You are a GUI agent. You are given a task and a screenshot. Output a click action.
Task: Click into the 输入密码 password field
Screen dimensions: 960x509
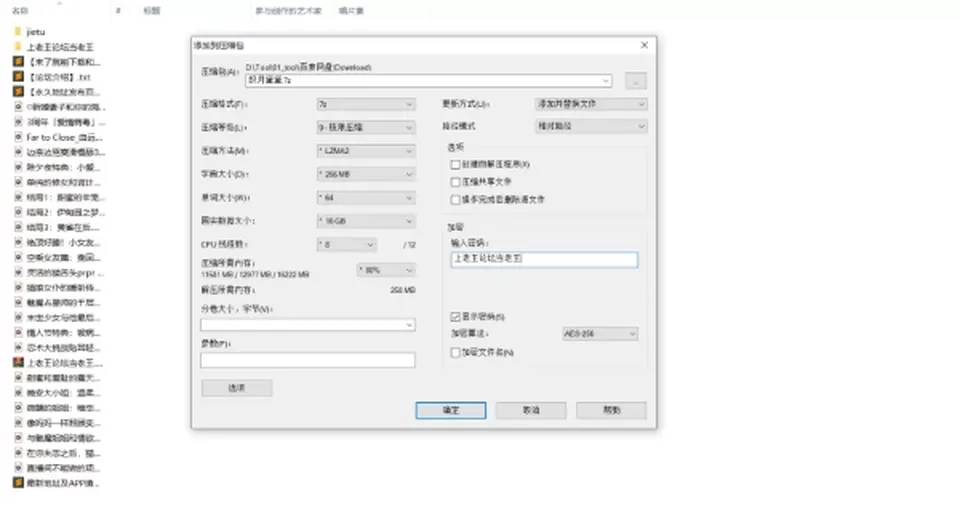click(x=544, y=260)
